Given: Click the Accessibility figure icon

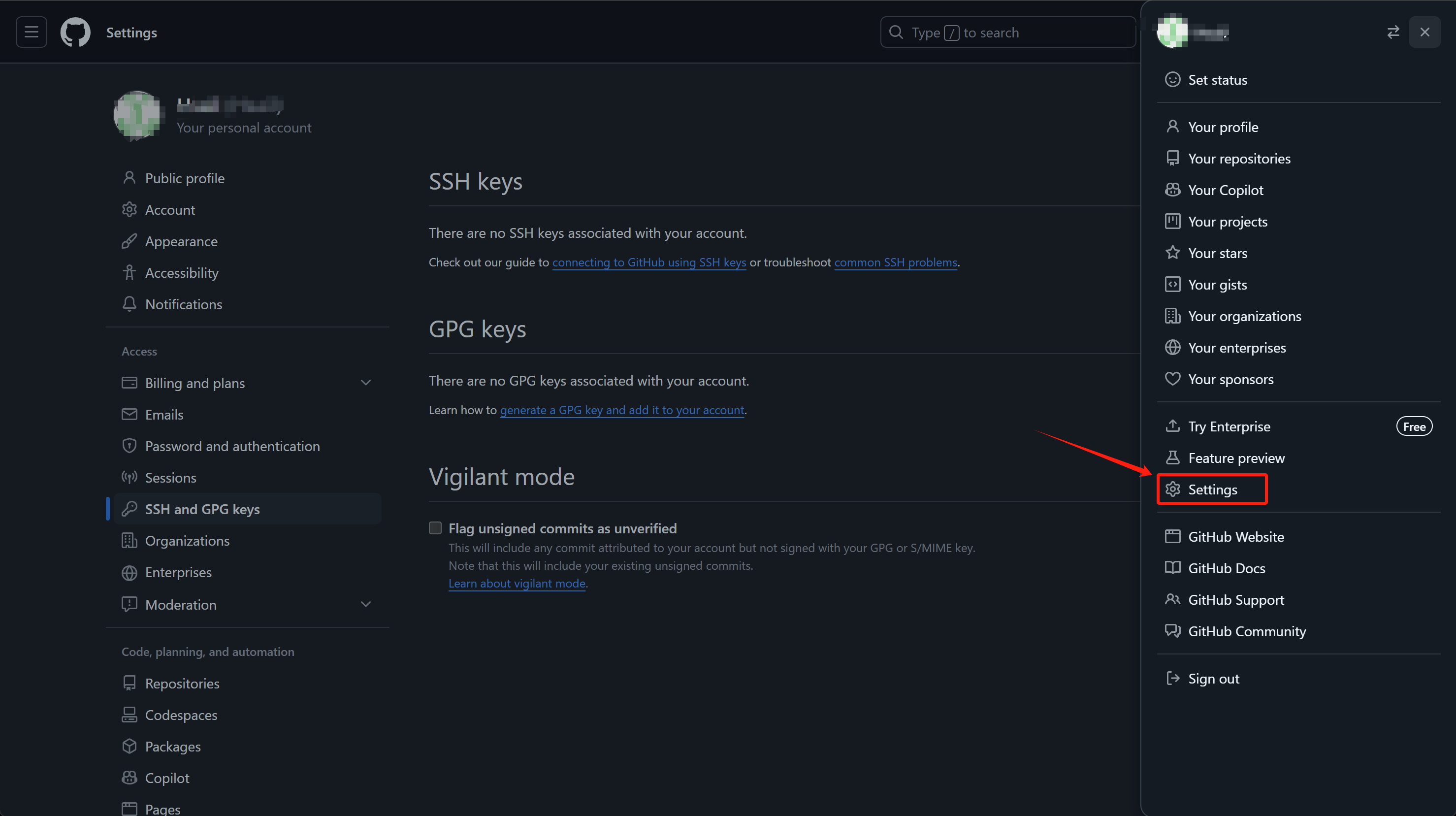Looking at the screenshot, I should (x=129, y=272).
